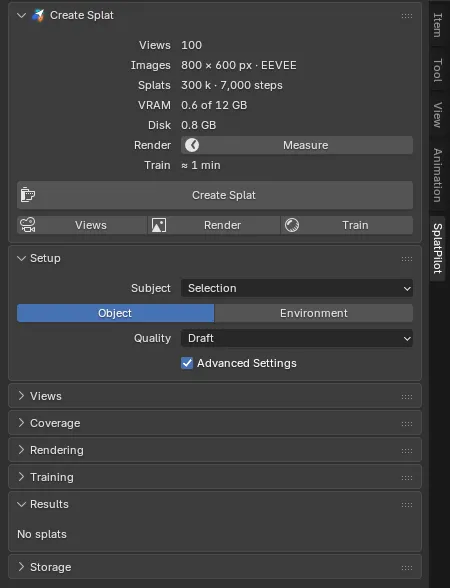Click the image icon on Render button
450x588 pixels.
(x=159, y=225)
